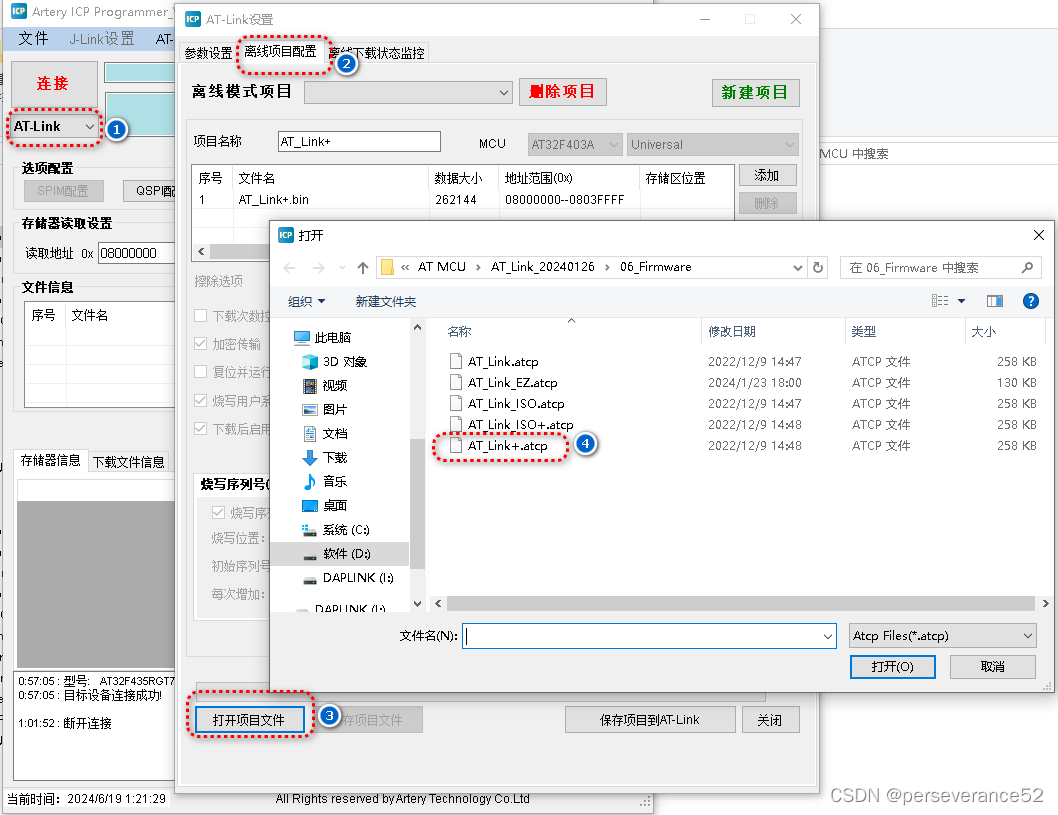The image size is (1058, 815).
Task: Open 视频 folder in sidebar
Action: tap(325, 385)
